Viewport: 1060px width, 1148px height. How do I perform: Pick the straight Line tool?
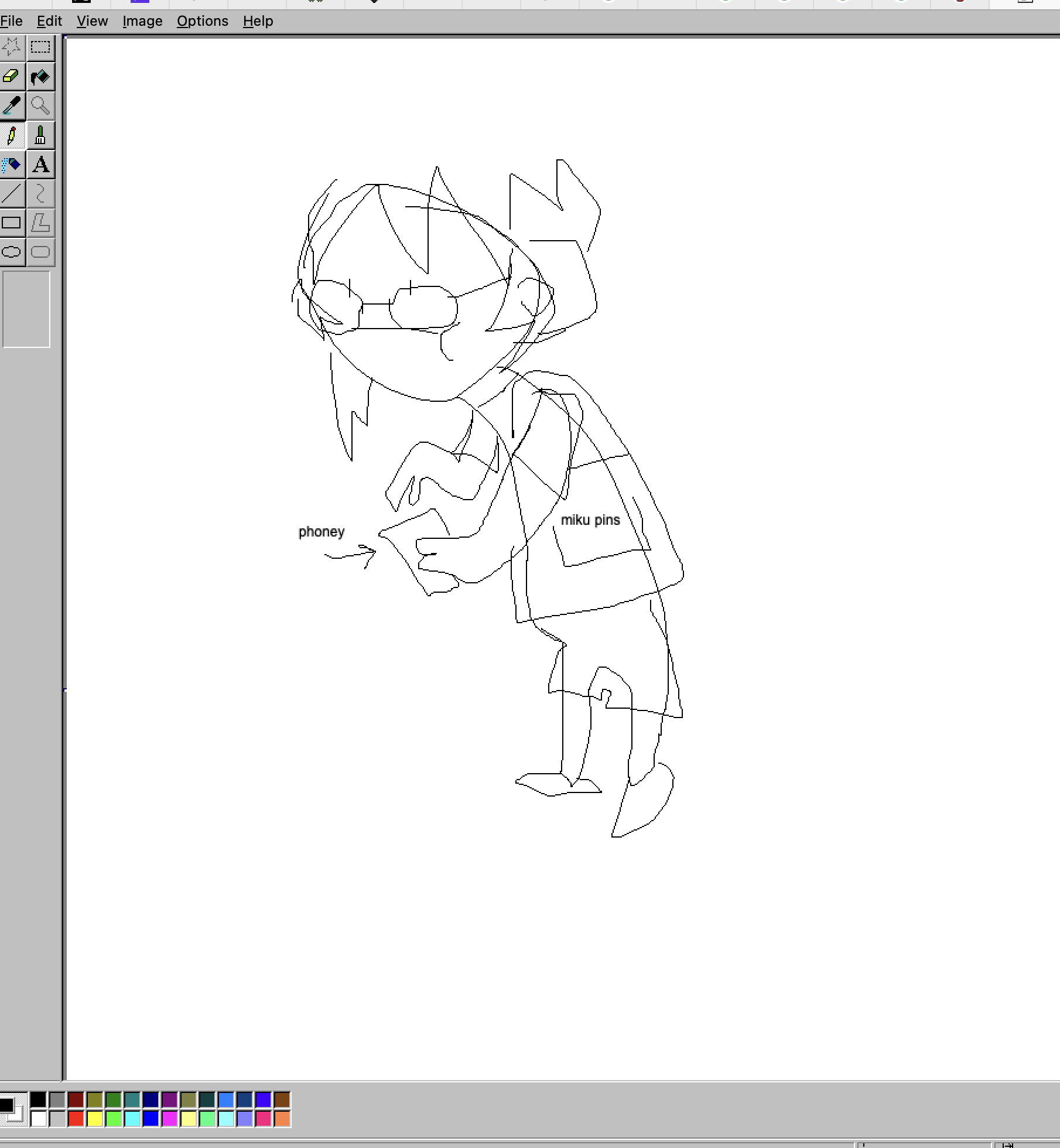12,194
